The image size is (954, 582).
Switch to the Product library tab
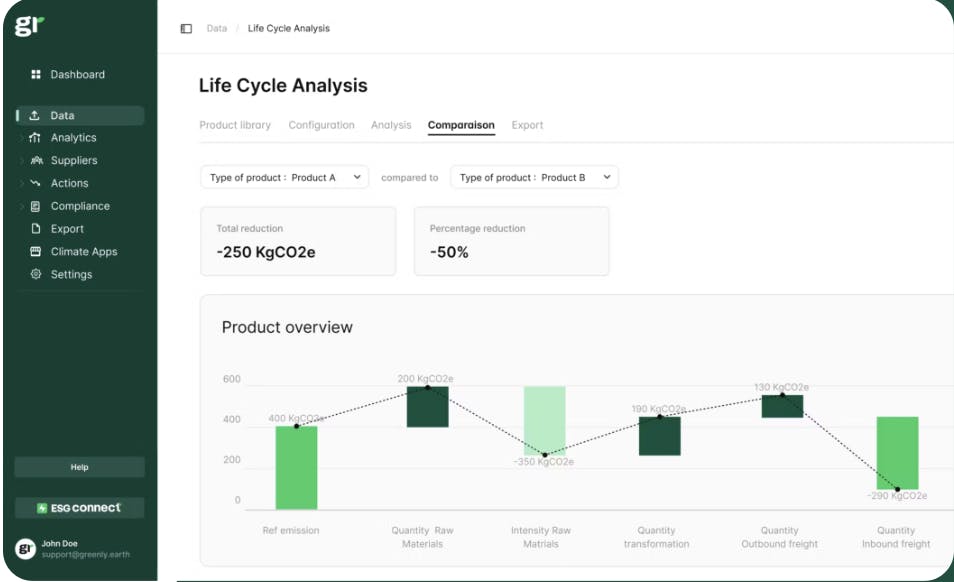[235, 125]
